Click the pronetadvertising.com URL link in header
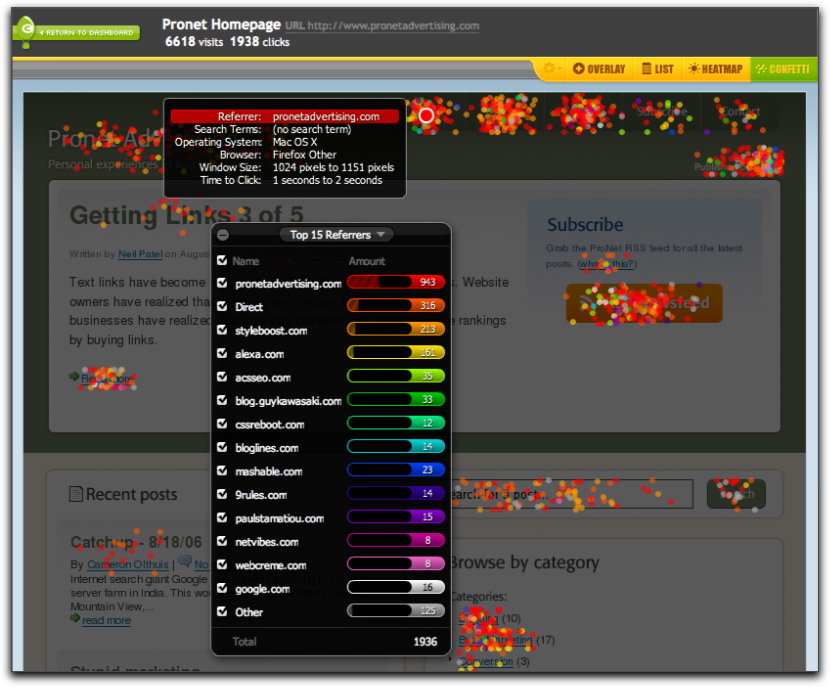 [393, 25]
